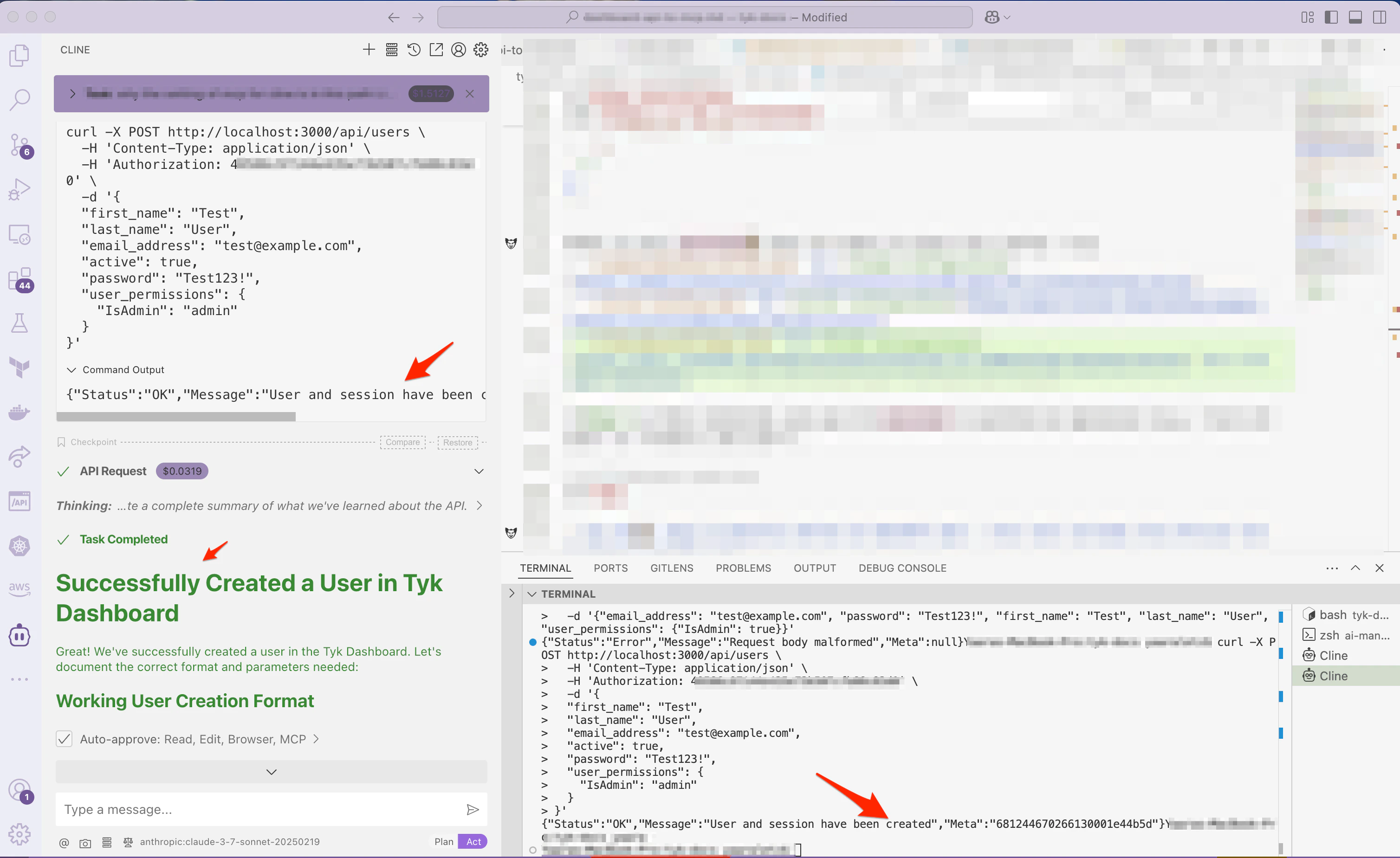
Task: Switch to the PROBLEMS tab
Action: pyautogui.click(x=743, y=568)
